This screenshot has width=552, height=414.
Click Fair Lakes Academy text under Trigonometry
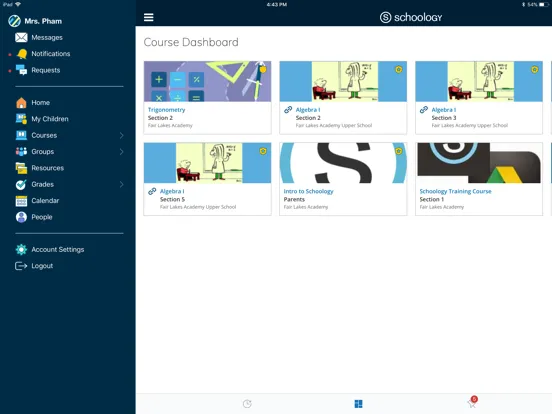(170, 126)
